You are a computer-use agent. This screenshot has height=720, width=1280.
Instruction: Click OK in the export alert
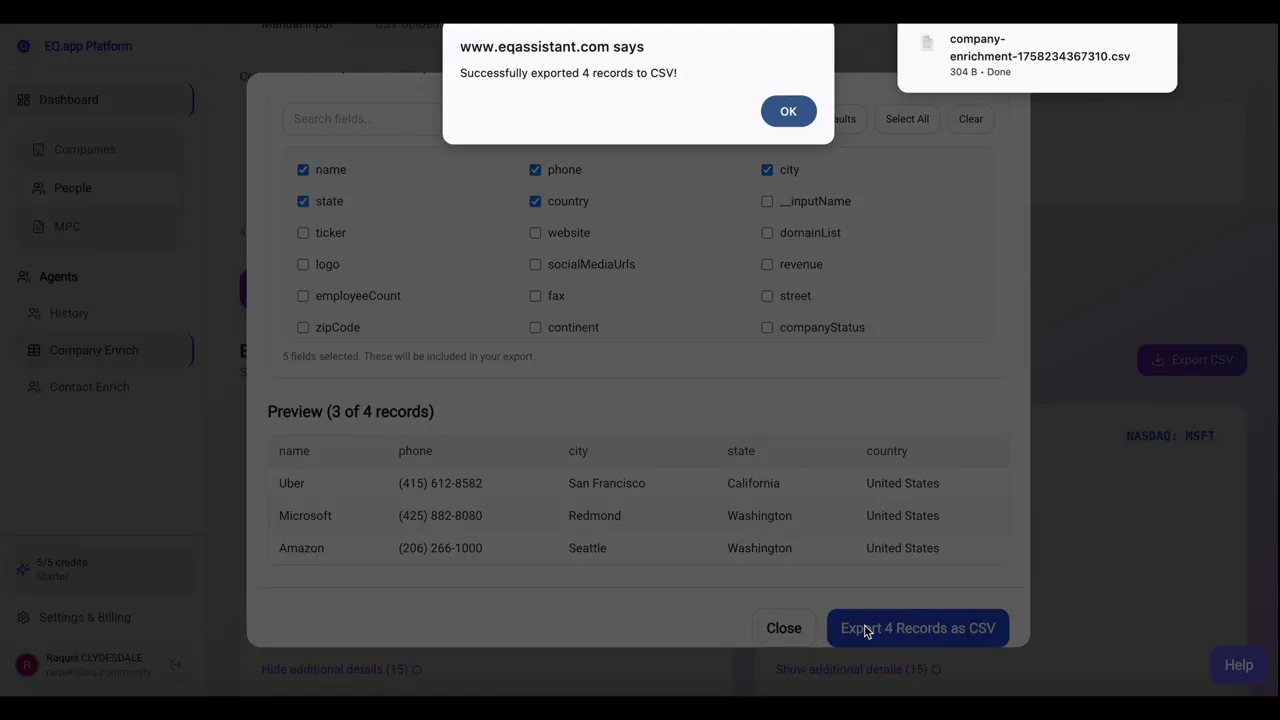(788, 111)
